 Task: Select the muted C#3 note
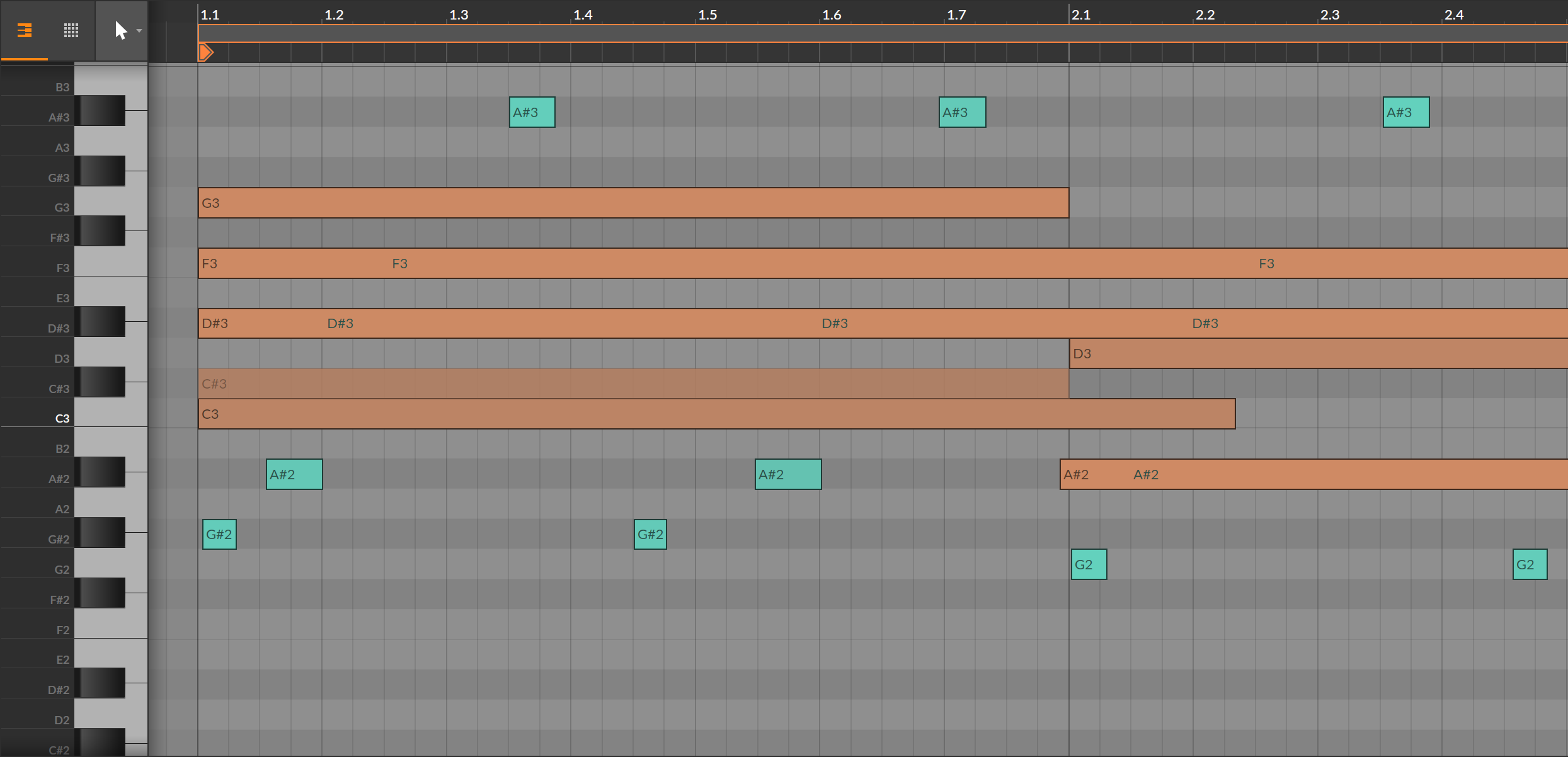pos(633,384)
